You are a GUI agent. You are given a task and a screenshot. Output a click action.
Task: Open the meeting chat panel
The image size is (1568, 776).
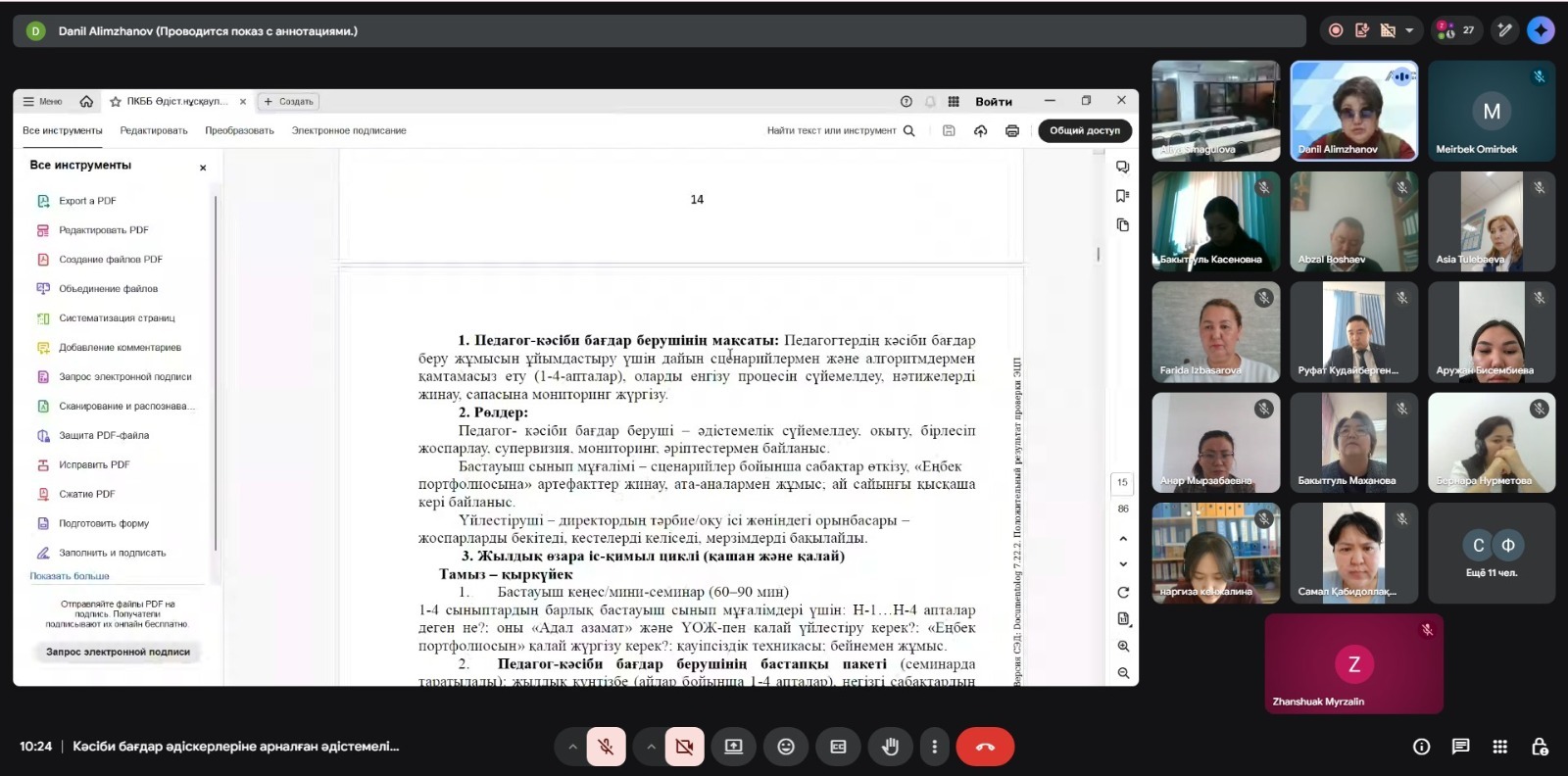1460,747
